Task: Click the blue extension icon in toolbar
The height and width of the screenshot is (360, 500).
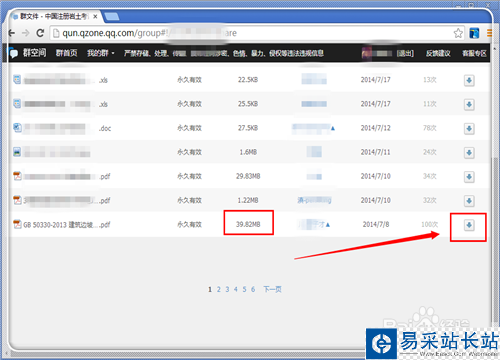Action: pyautogui.click(x=474, y=33)
